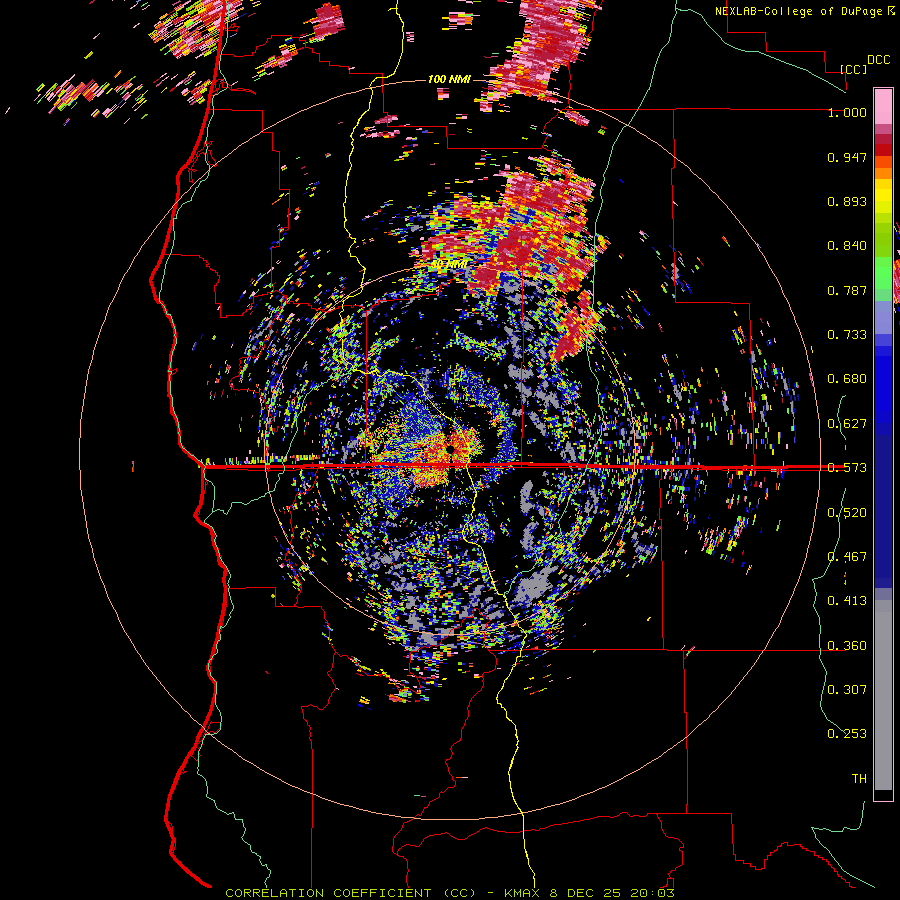Click the TH threshold label
900x900 pixels.
(859, 779)
